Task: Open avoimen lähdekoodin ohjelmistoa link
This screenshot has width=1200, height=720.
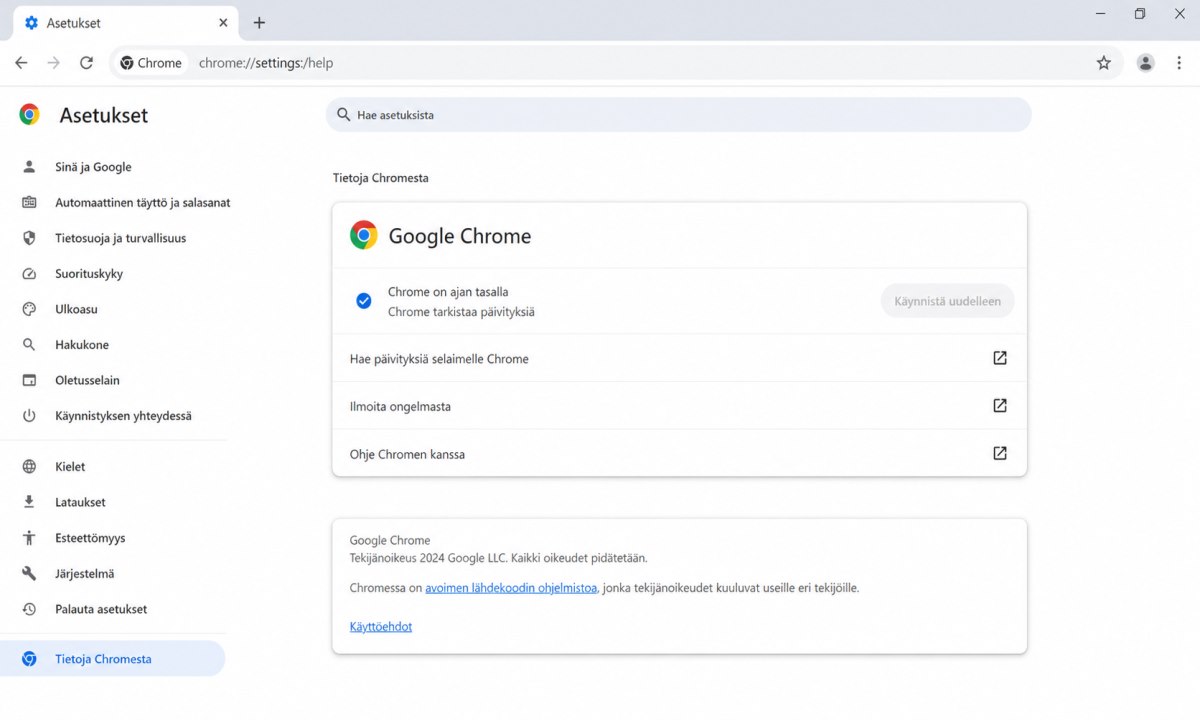Action: [511, 588]
